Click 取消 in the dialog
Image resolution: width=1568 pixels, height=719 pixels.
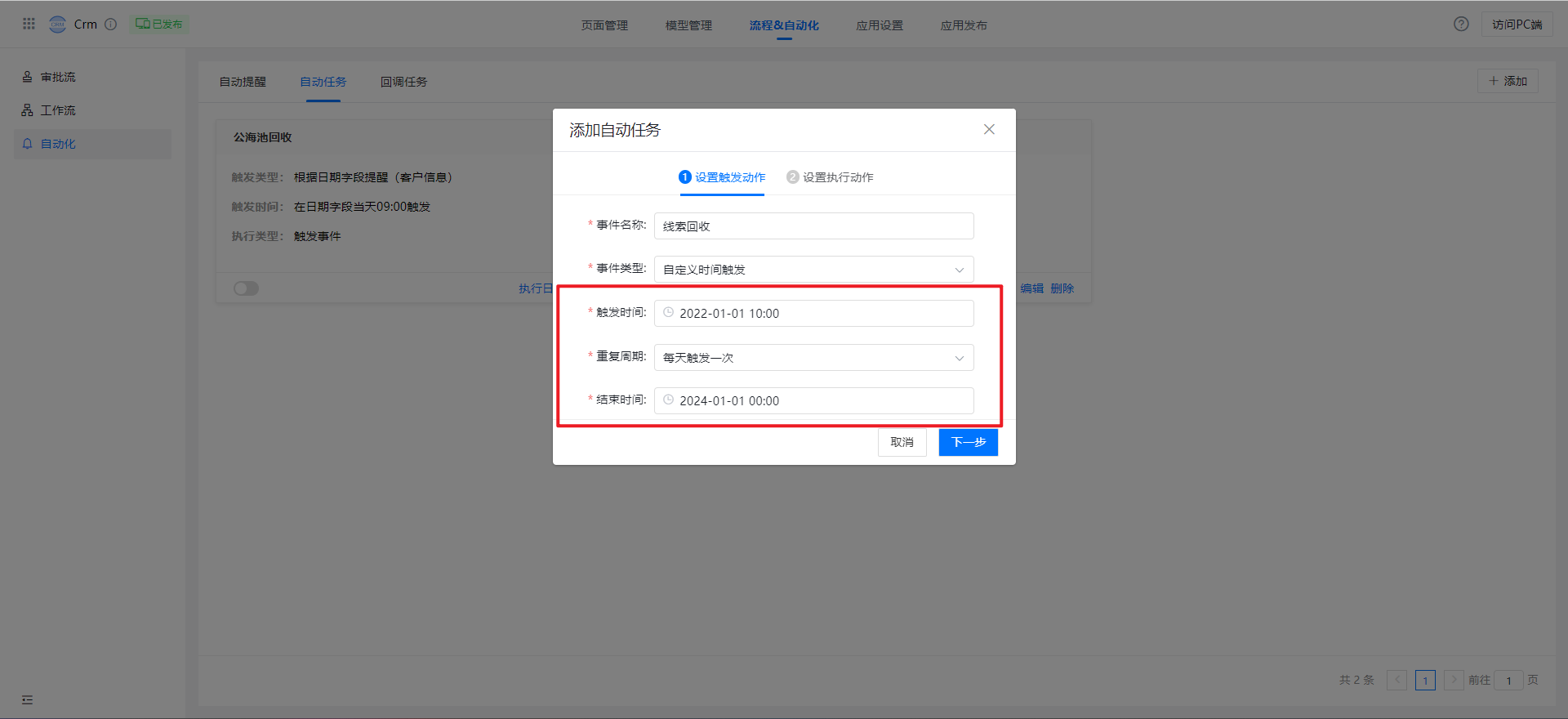(x=902, y=442)
